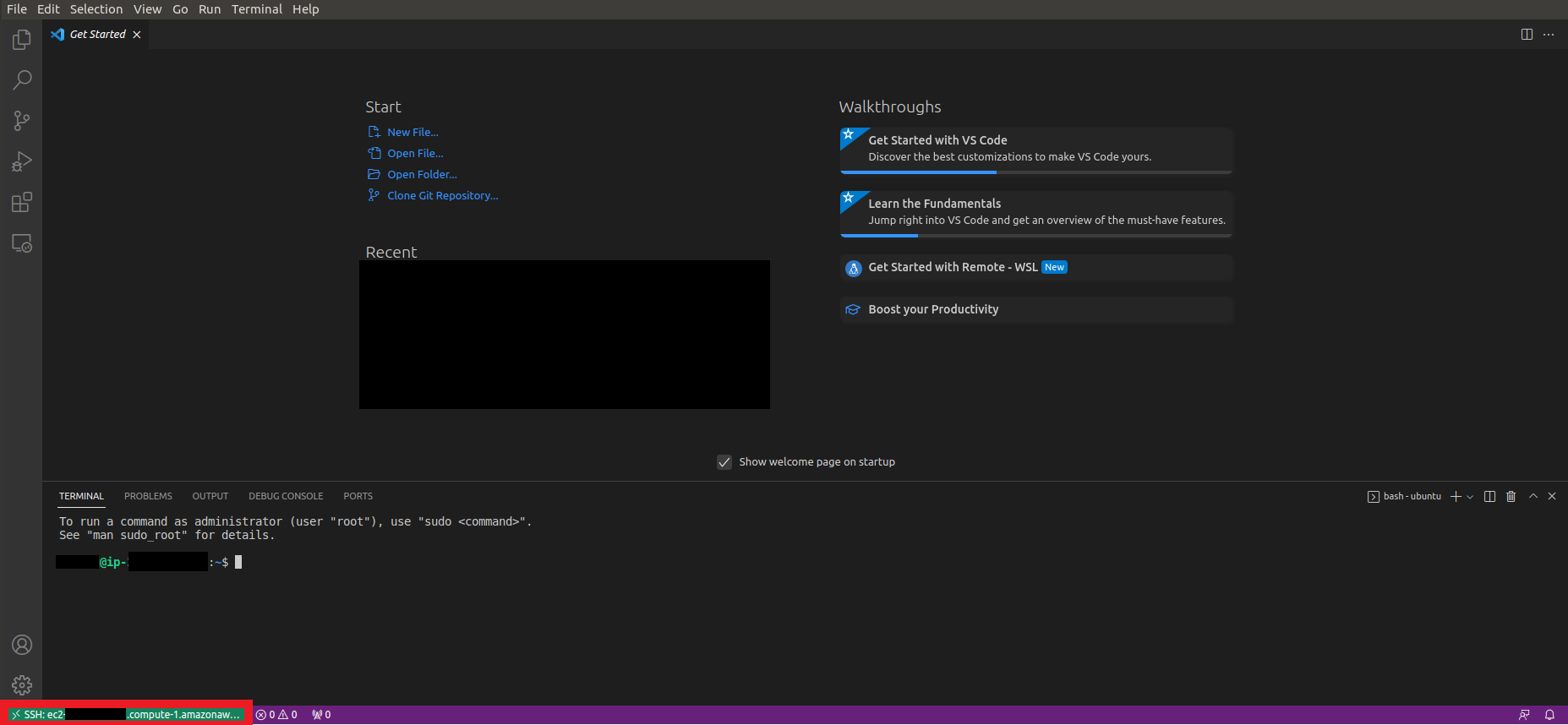Screen dimensions: 1568x725
Task: Split the terminal panel
Action: 1489,497
